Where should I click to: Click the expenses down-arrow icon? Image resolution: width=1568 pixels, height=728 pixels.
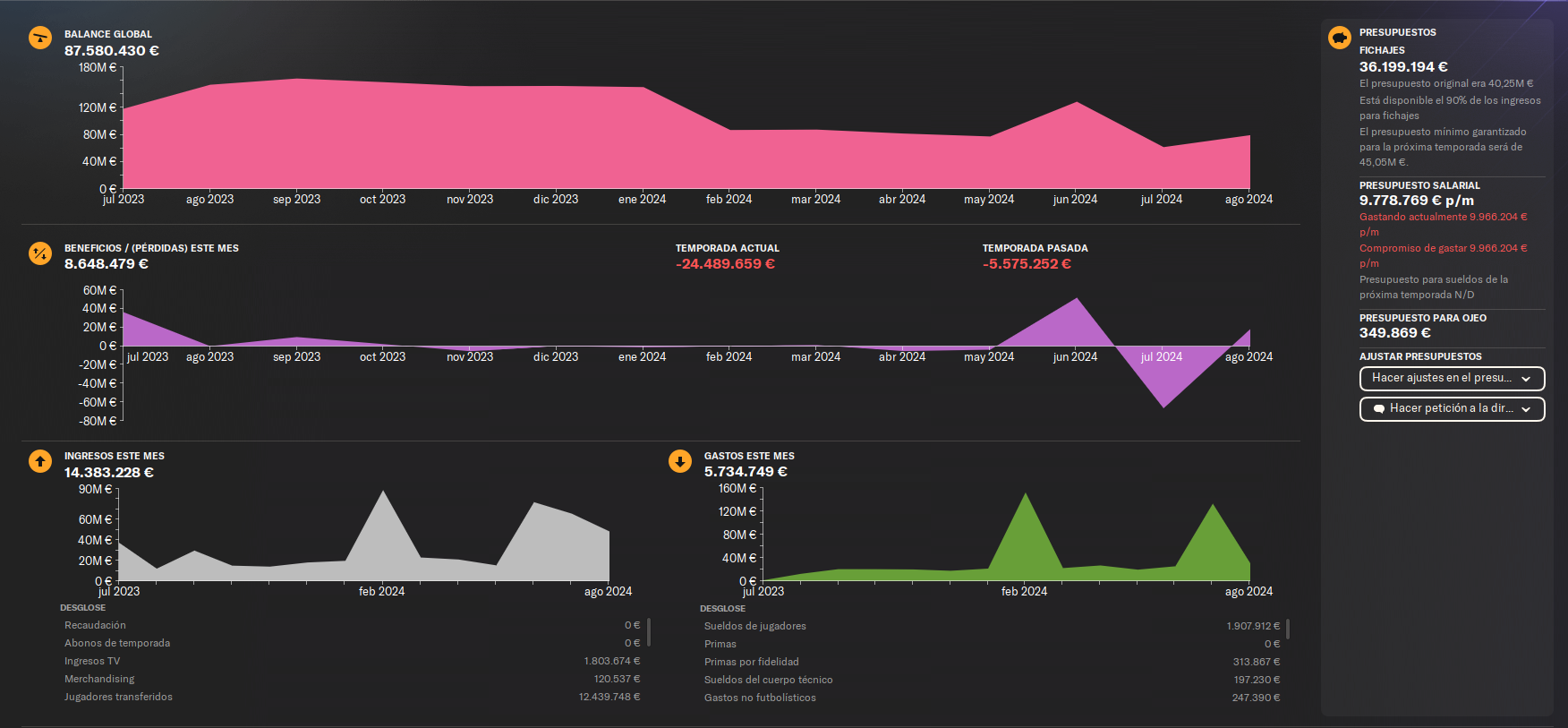(680, 461)
